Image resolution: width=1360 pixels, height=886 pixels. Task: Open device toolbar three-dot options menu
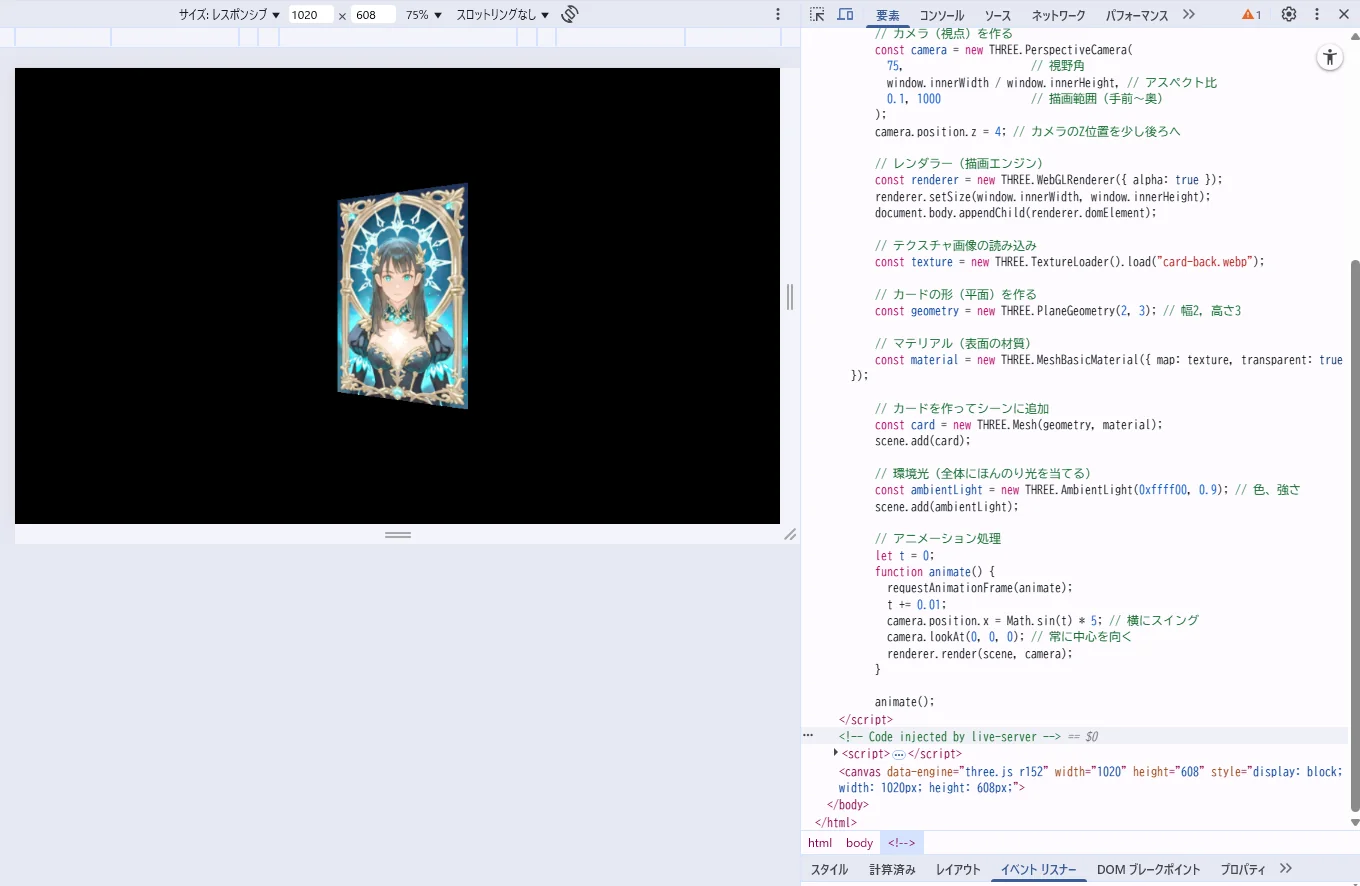(x=778, y=14)
